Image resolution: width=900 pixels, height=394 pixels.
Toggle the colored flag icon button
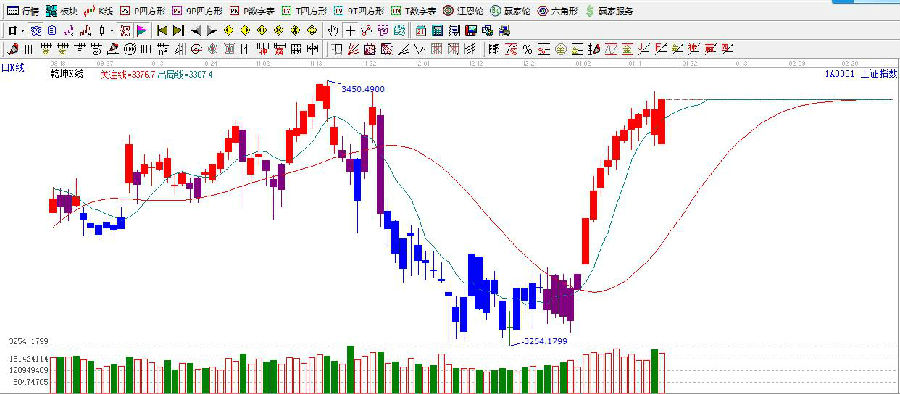pyautogui.click(x=141, y=30)
